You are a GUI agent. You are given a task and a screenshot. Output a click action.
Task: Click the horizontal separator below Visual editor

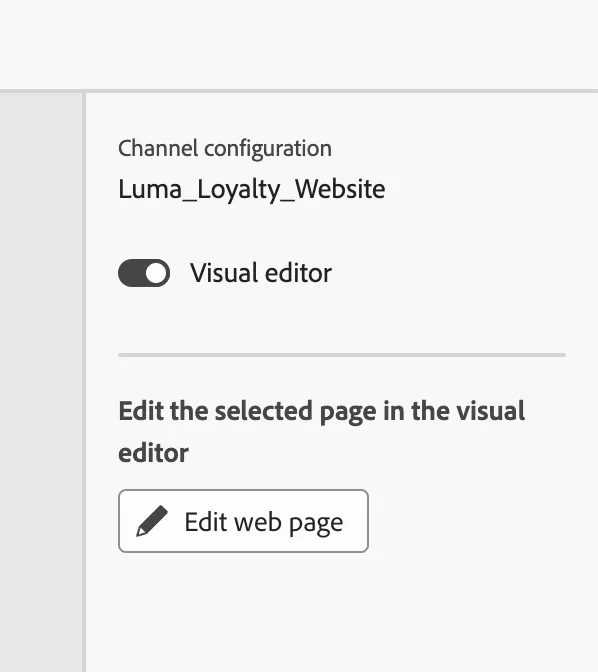[342, 355]
